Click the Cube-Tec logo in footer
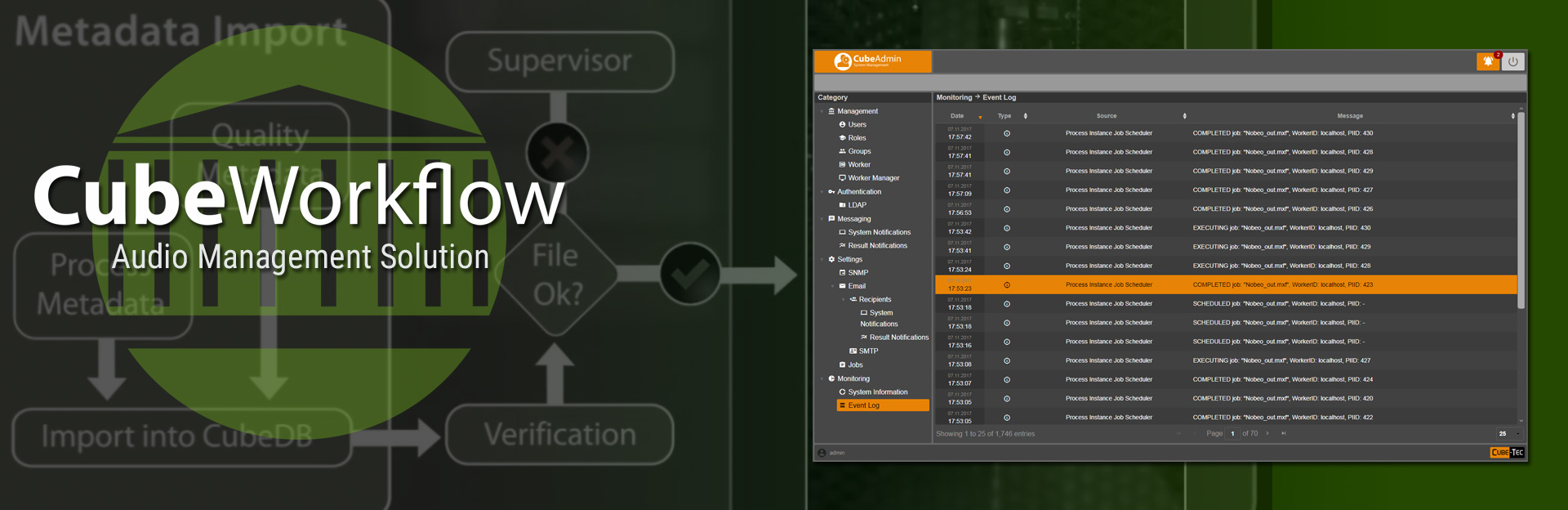This screenshot has width=1568, height=510. (x=1507, y=453)
